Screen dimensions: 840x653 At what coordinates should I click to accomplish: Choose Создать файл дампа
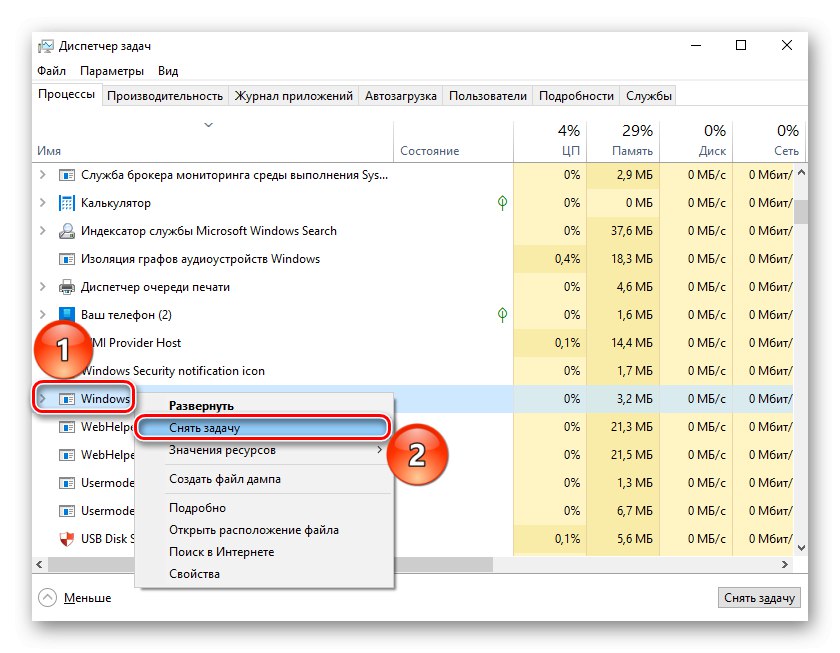264,479
